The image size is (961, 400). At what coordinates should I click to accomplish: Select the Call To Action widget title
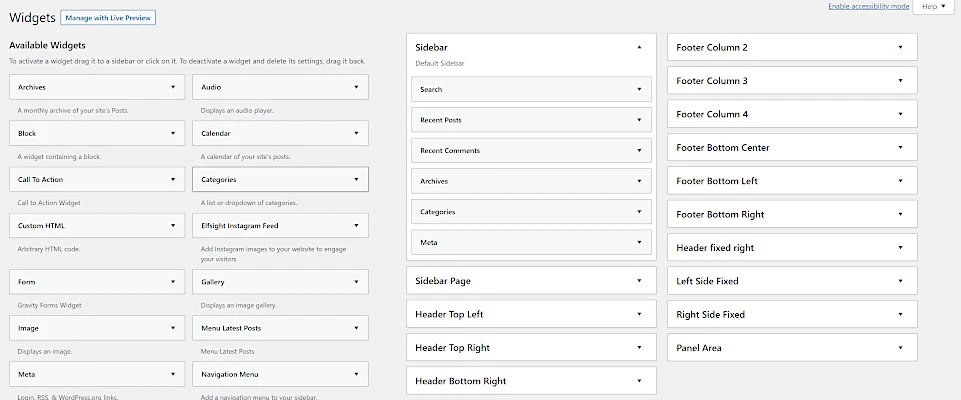[40, 179]
